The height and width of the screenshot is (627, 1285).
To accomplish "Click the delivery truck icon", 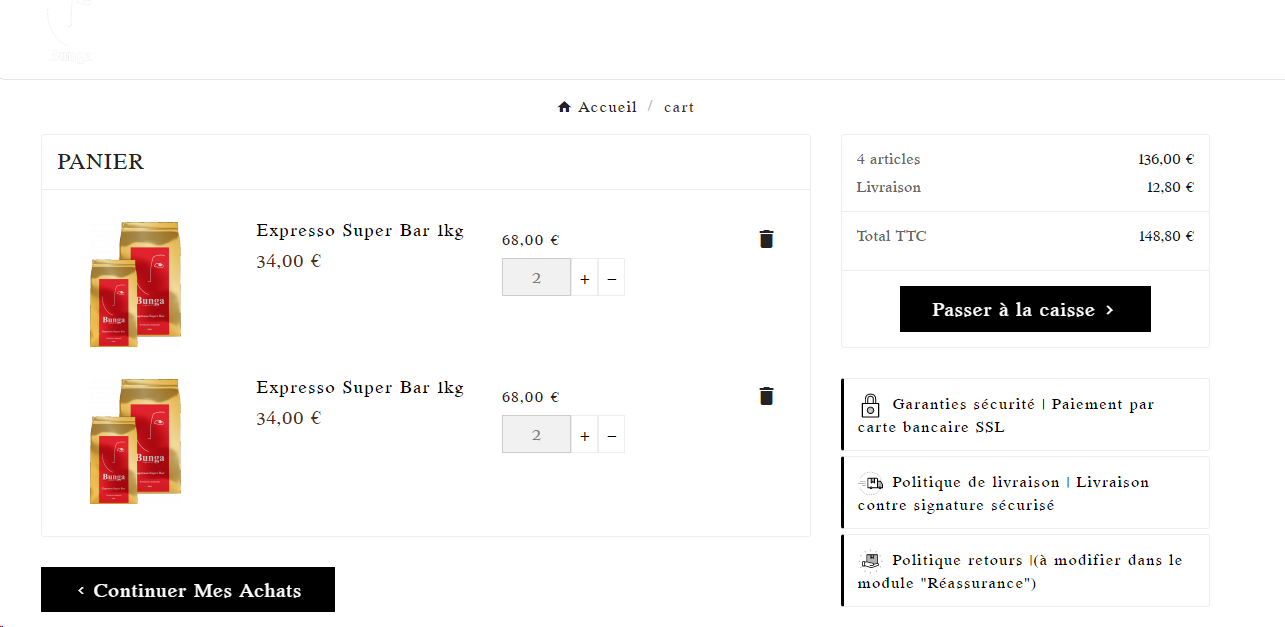I will point(871,483).
